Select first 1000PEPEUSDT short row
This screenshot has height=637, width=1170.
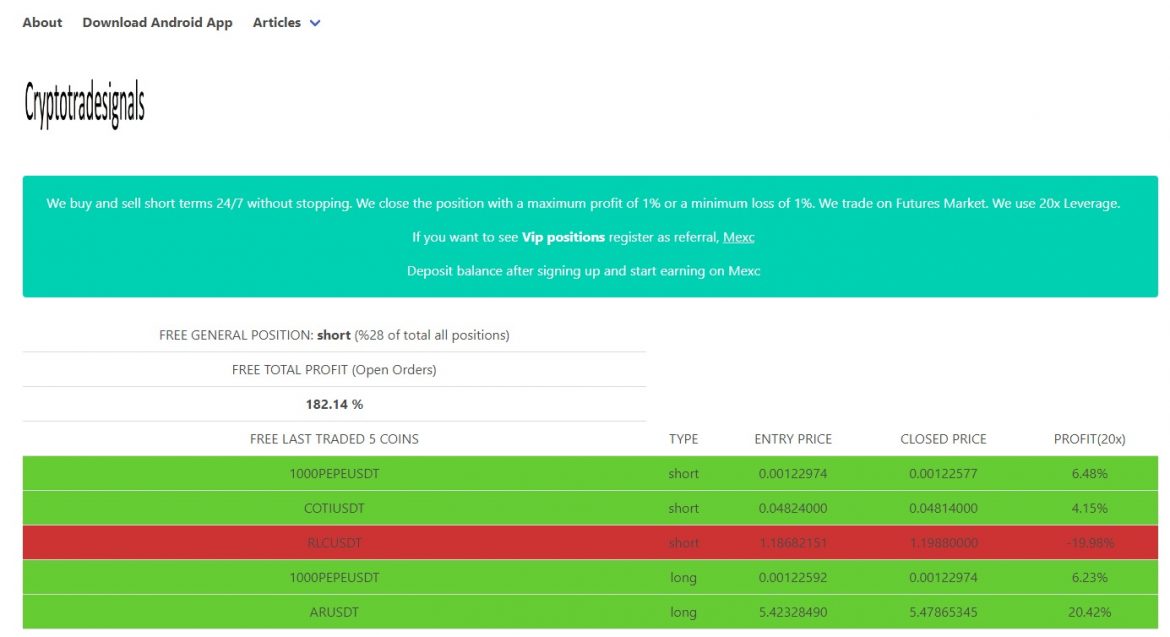point(334,473)
